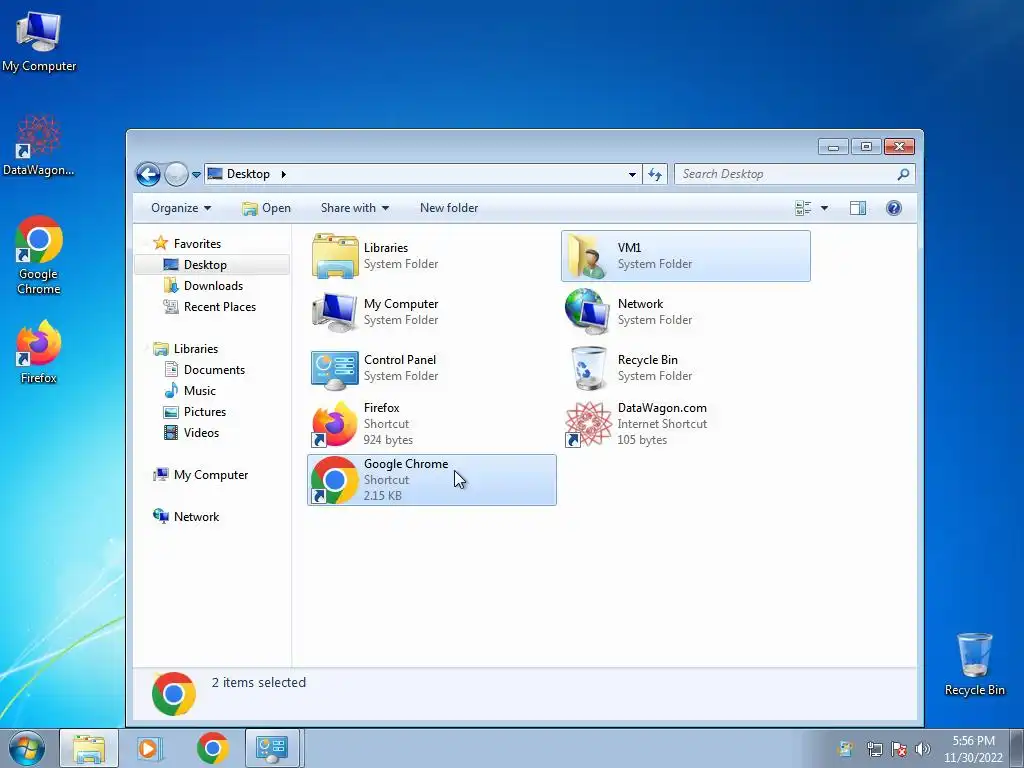Open Recent Places in navigation pane
Image resolution: width=1024 pixels, height=768 pixels.
[x=219, y=307]
